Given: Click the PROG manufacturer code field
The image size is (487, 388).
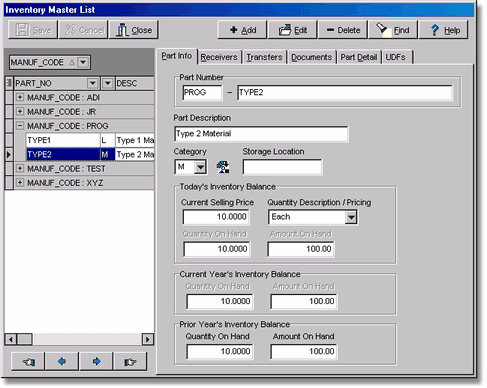Looking at the screenshot, I should (202, 92).
